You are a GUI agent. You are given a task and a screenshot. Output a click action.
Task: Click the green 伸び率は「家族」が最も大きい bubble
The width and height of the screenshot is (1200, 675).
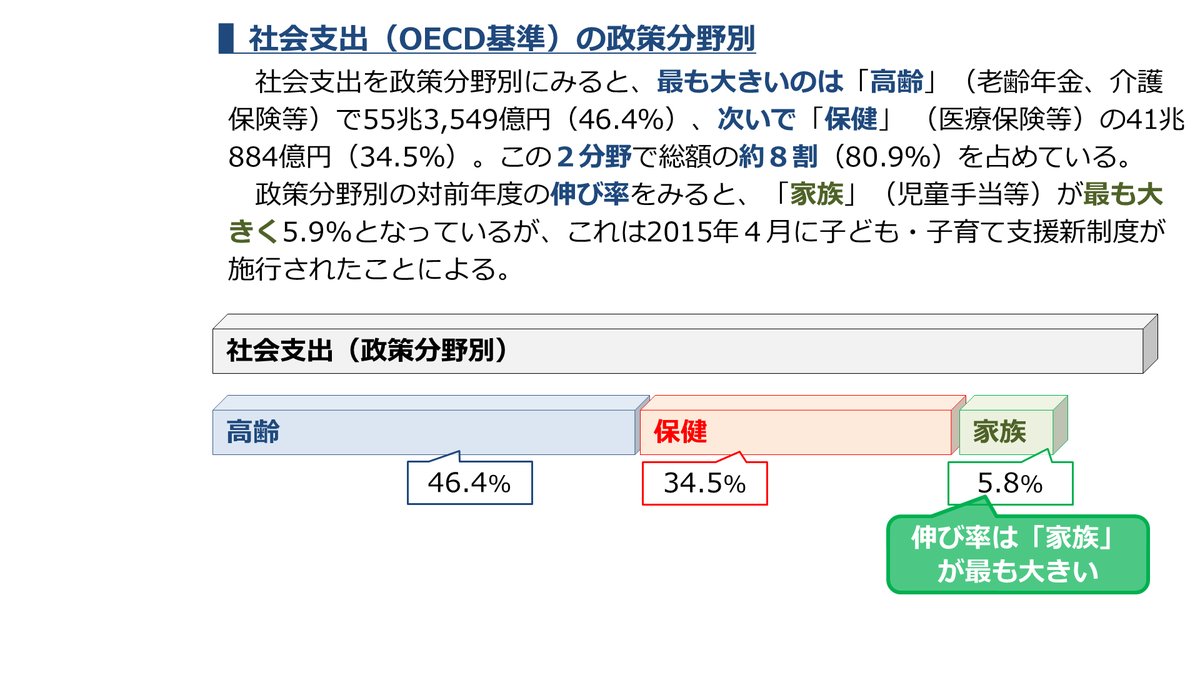point(1018,554)
